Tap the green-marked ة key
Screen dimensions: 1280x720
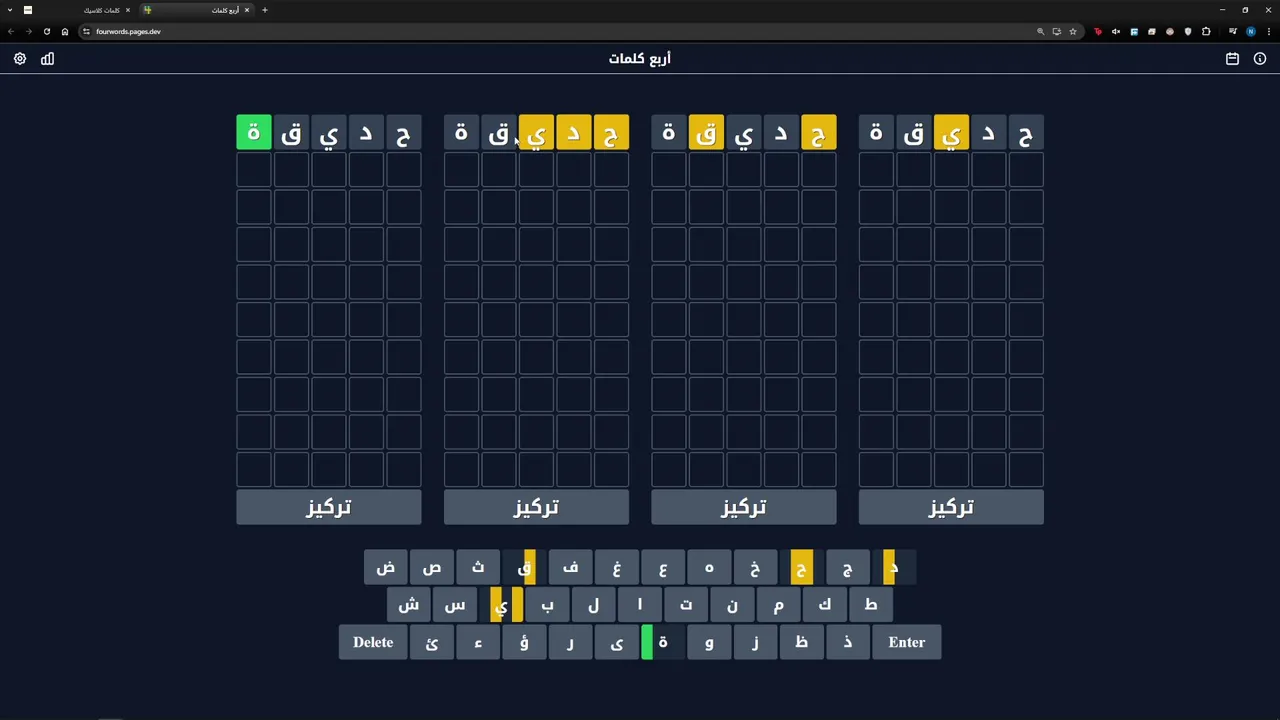[663, 642]
